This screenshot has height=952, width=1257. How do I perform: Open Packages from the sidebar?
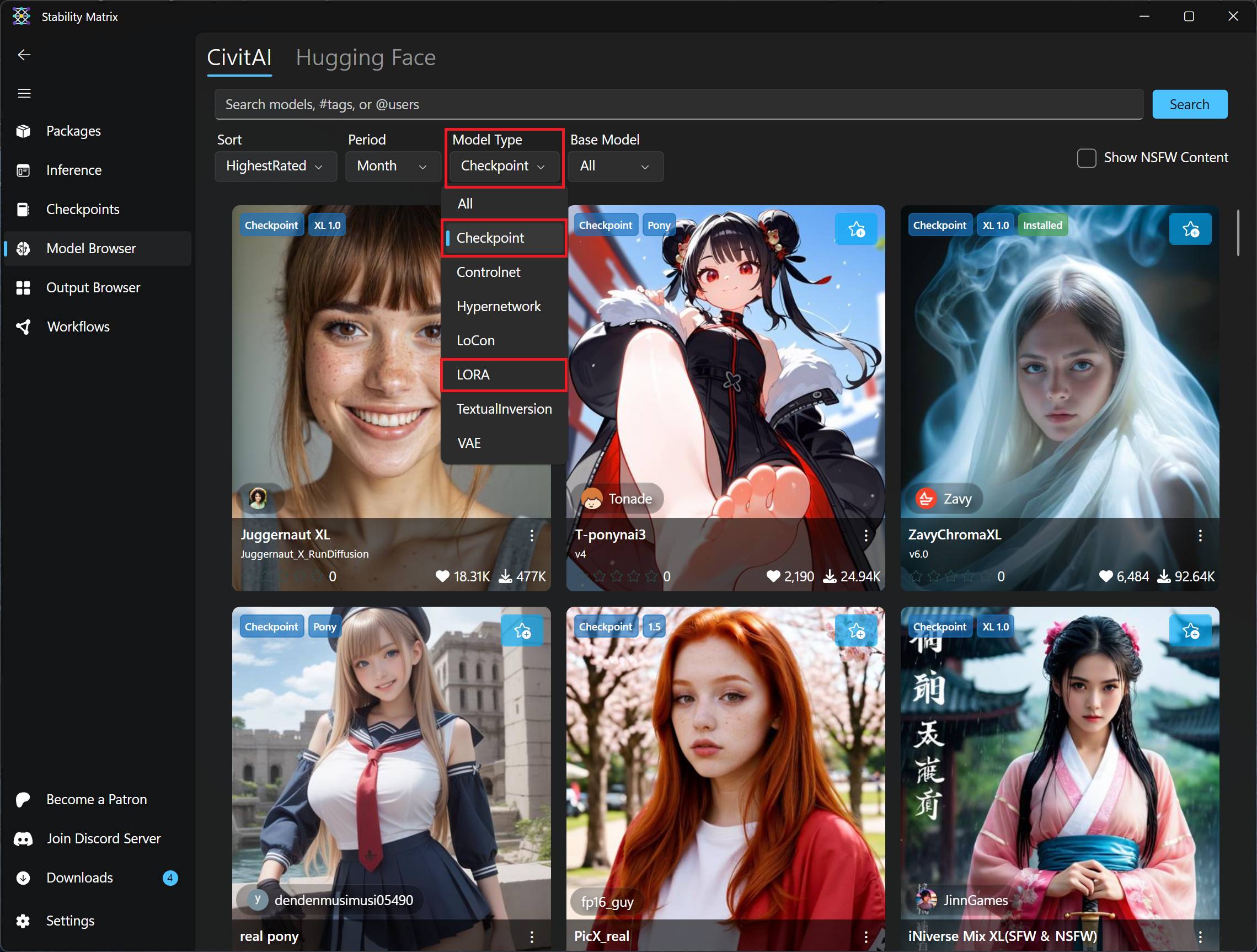coord(73,131)
